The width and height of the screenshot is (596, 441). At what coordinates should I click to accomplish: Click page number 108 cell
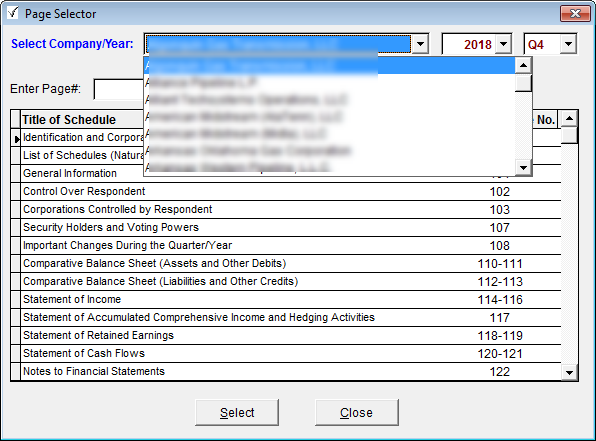coord(499,246)
